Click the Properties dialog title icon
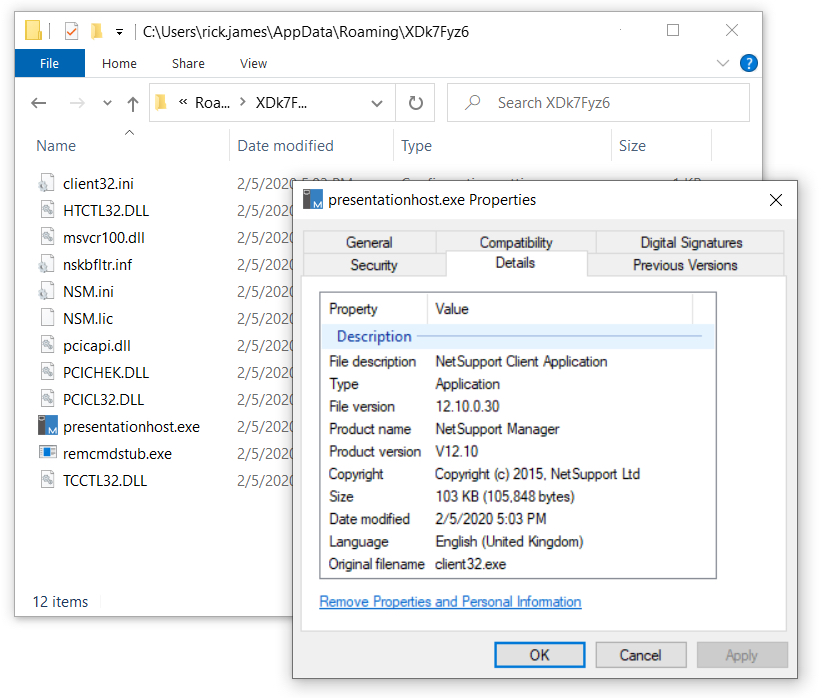Viewport: 827px width, 698px height. point(313,199)
